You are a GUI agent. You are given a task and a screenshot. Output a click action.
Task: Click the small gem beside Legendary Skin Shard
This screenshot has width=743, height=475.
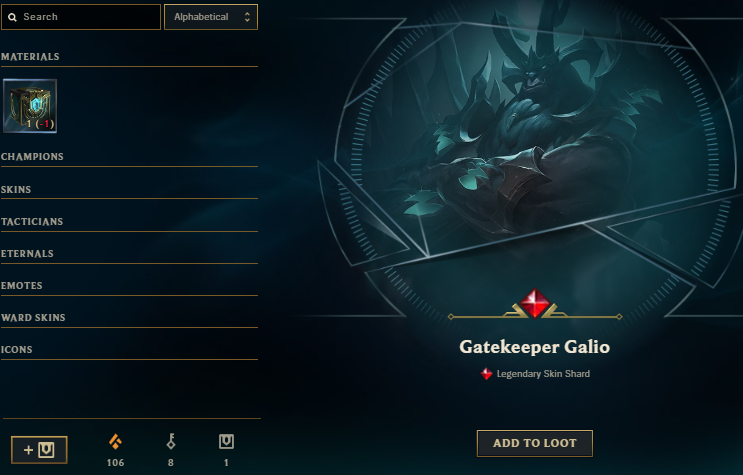487,374
